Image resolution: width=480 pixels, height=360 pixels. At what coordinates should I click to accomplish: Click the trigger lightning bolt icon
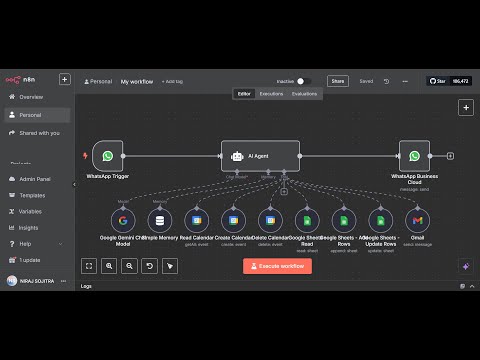tap(85, 156)
